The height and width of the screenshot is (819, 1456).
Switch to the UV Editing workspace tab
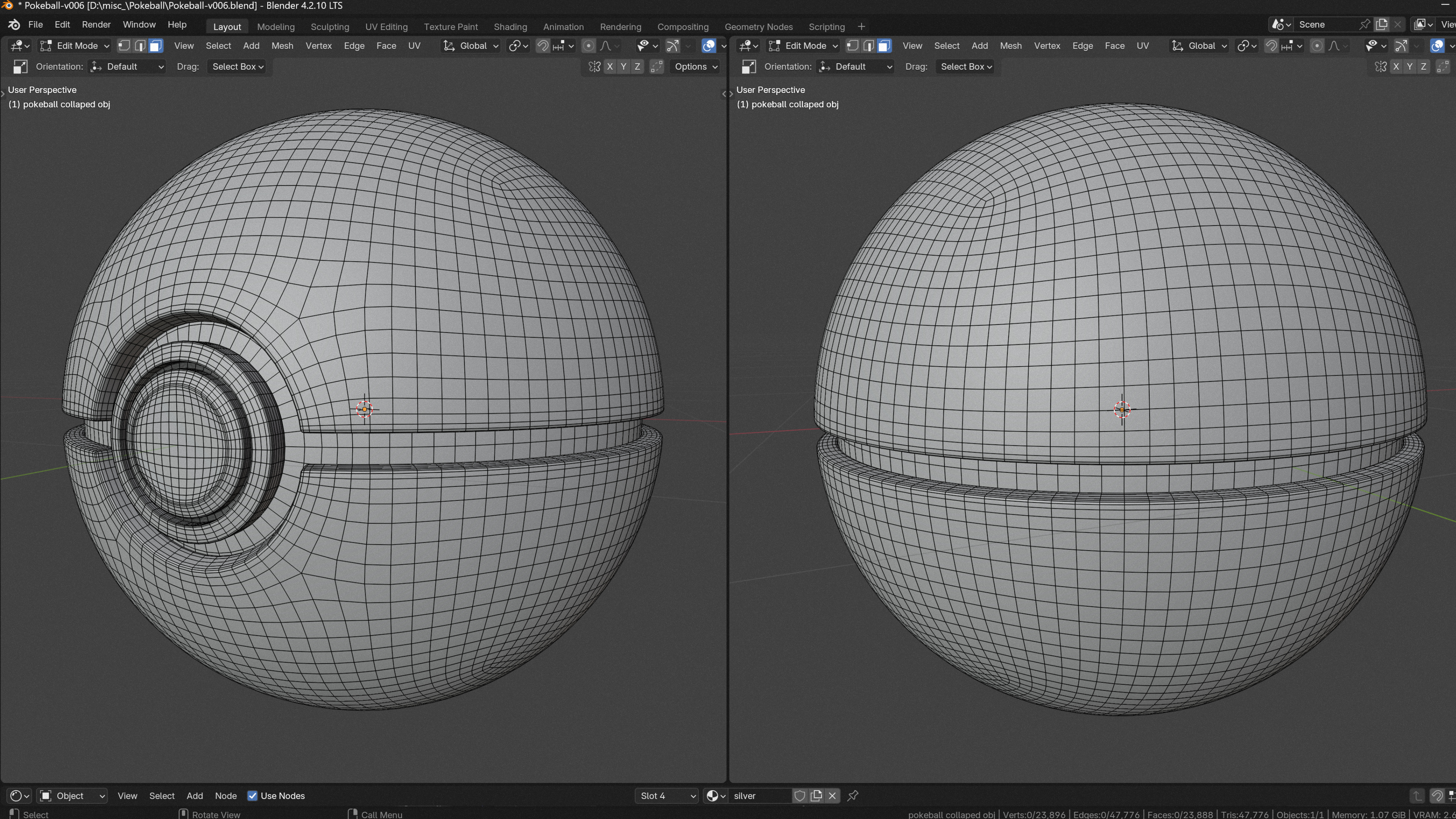click(x=386, y=27)
